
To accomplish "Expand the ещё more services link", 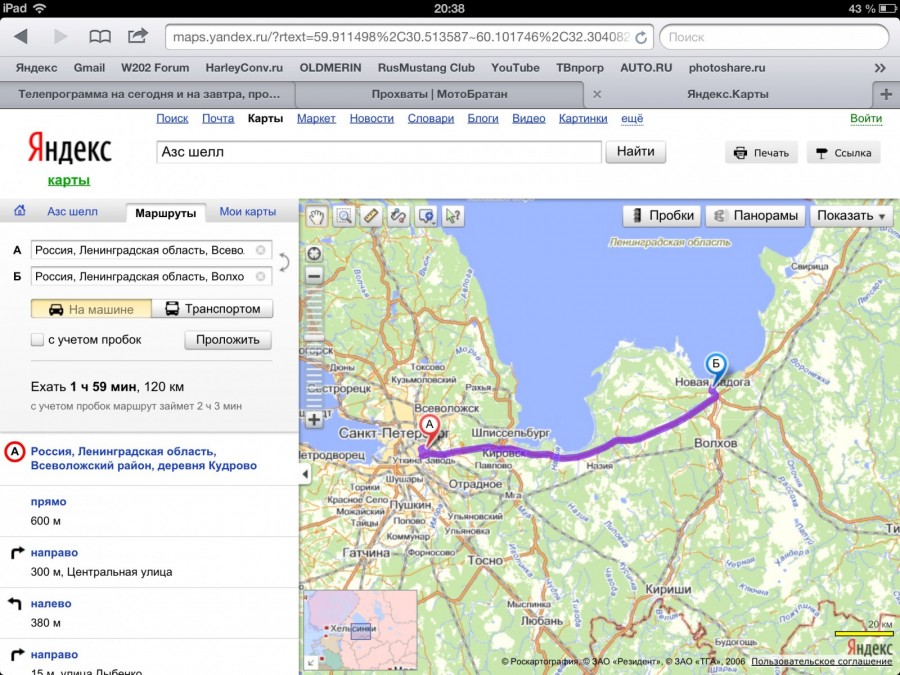I will 632,118.
